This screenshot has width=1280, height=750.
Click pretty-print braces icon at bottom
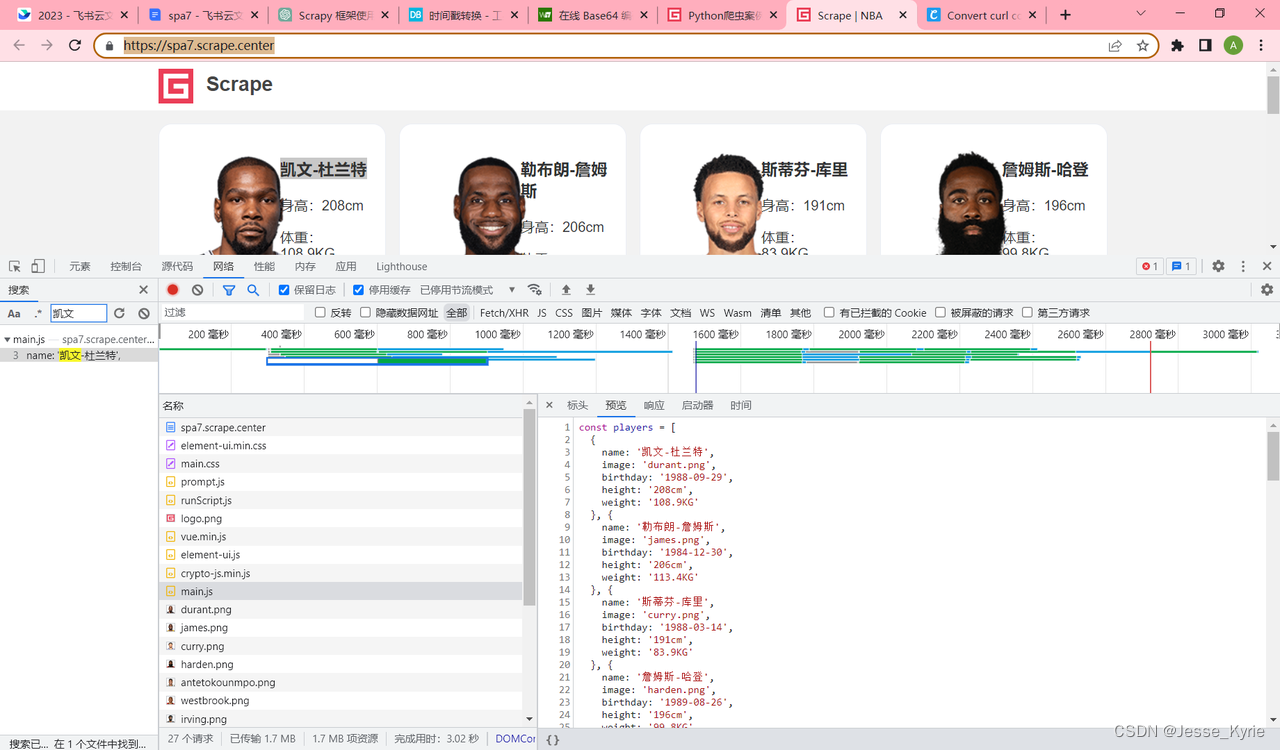pos(553,740)
